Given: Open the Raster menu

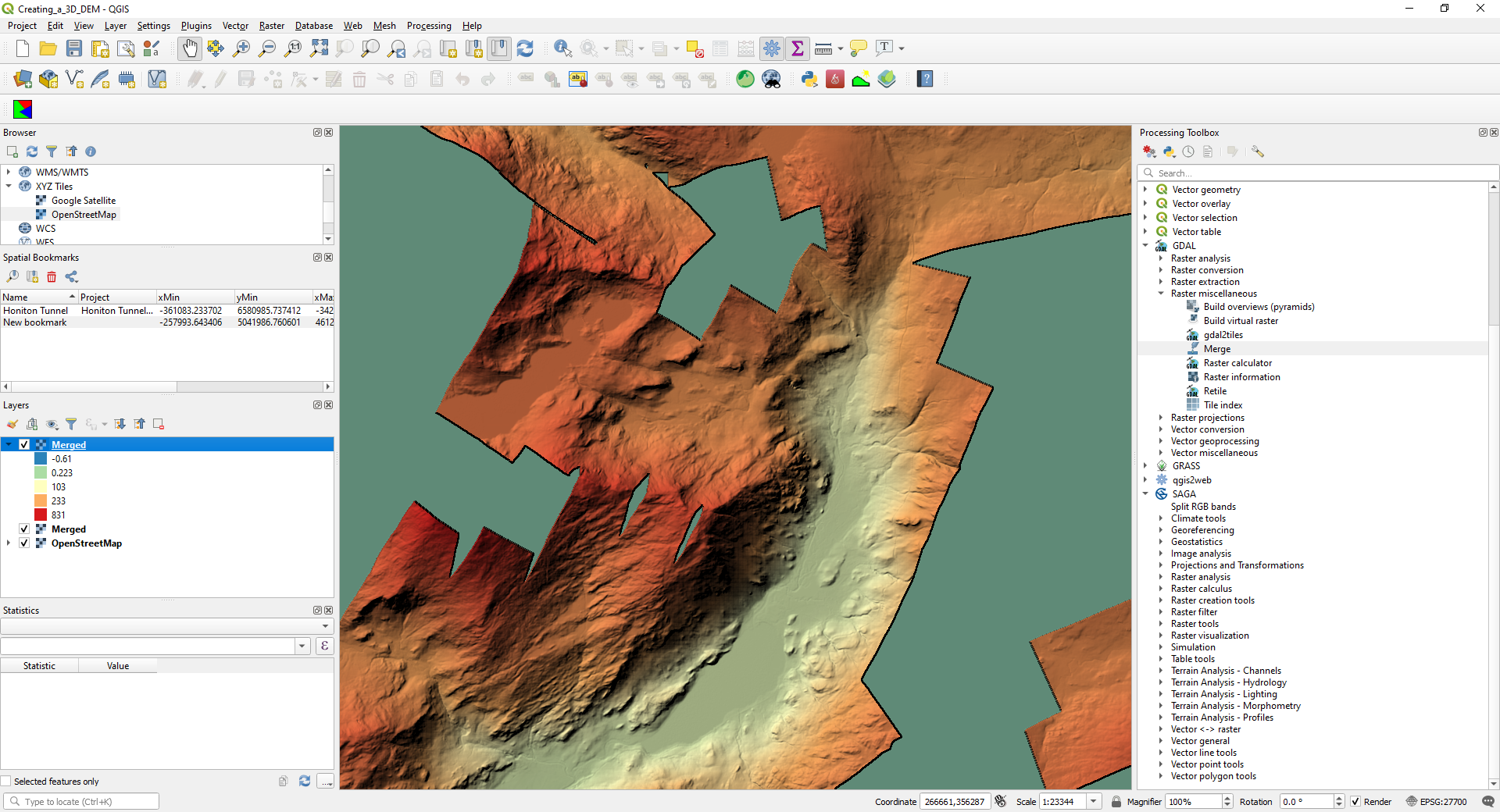Looking at the screenshot, I should [271, 26].
